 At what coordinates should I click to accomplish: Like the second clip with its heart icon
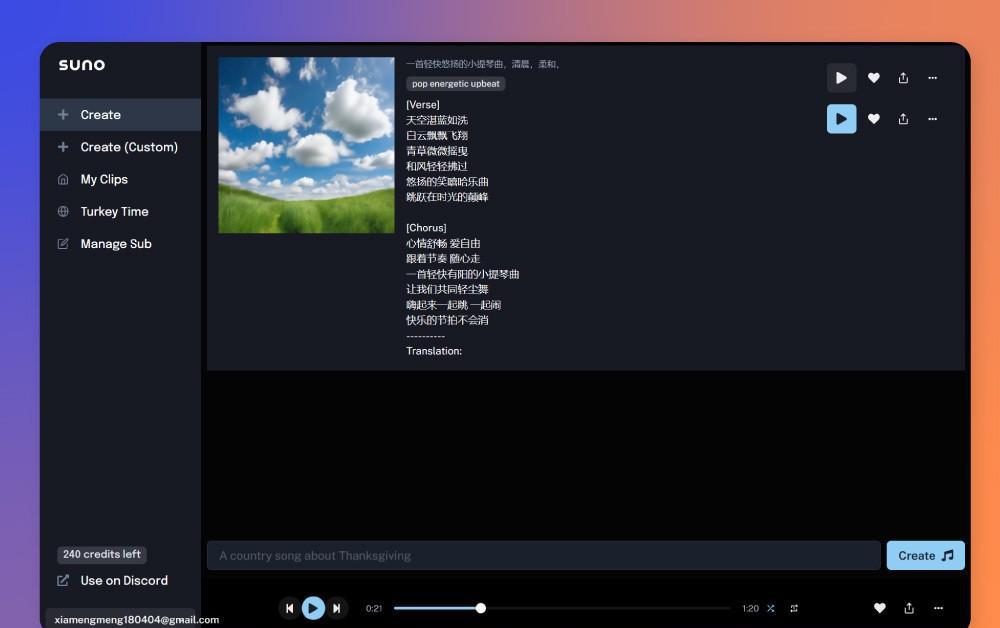874,119
